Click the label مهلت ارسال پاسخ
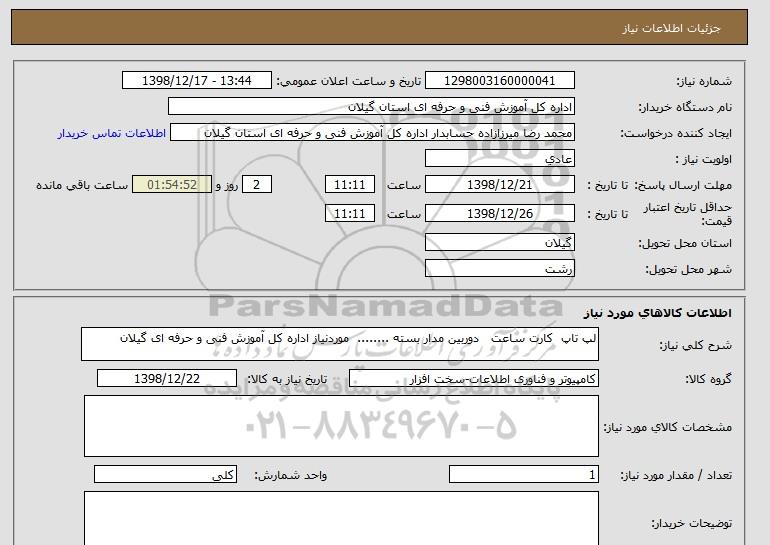 click(x=684, y=186)
